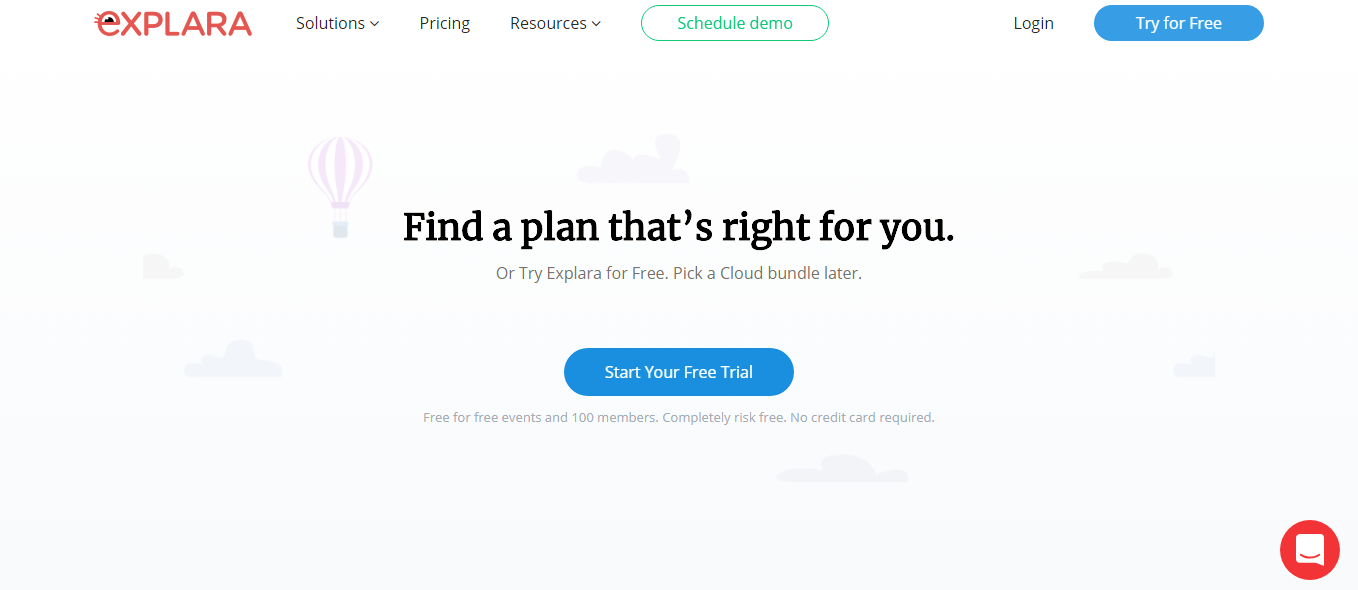
Task: Click Start Your Free Trial button
Action: tap(679, 372)
